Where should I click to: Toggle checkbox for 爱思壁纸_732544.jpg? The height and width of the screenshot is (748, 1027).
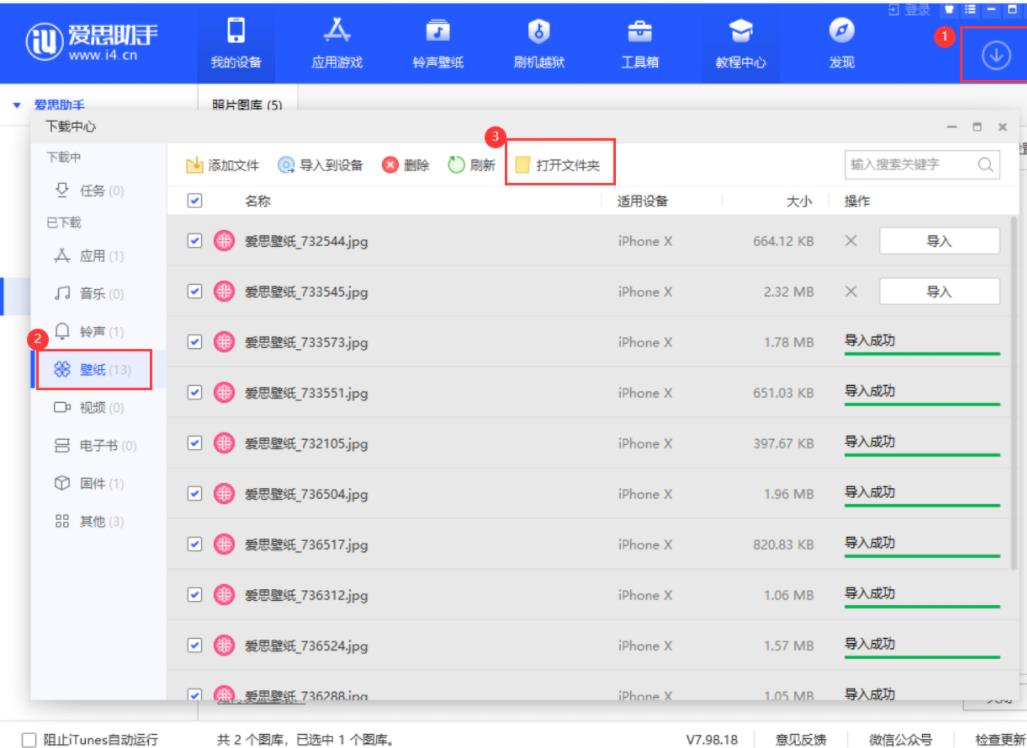point(196,240)
